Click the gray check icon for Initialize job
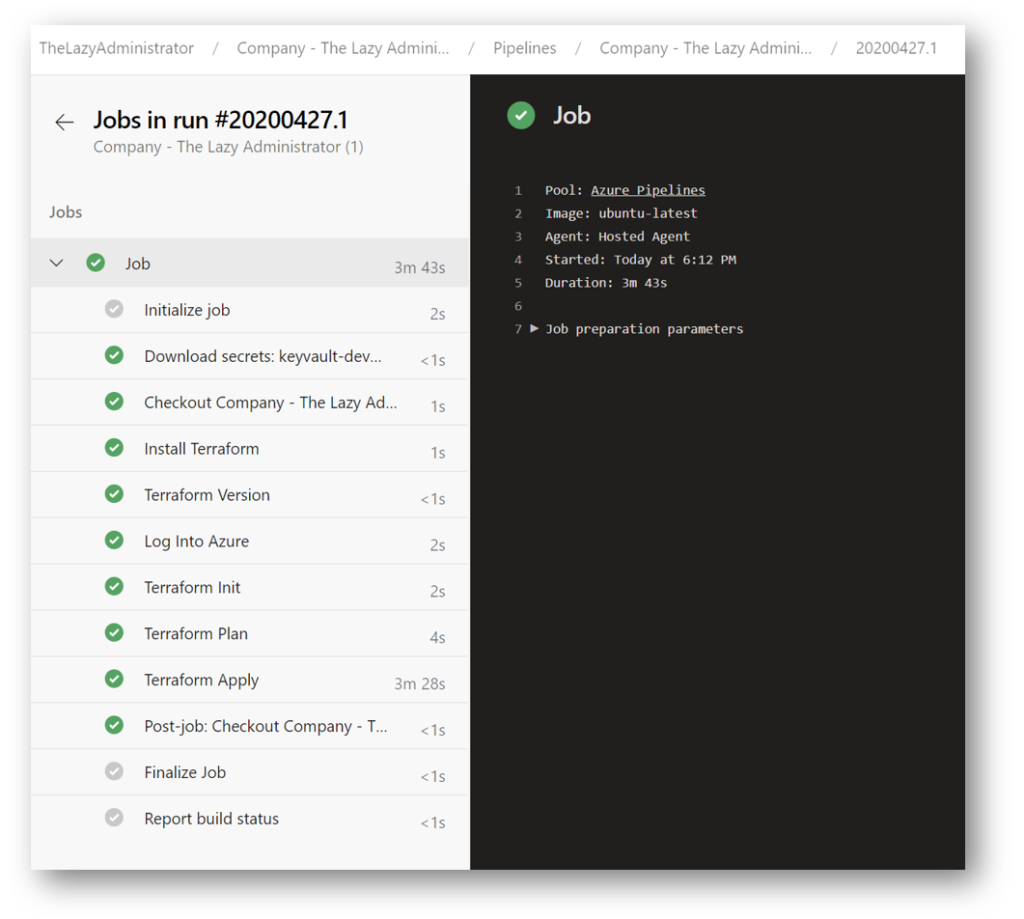The height and width of the screenshot is (919, 1024). pyautogui.click(x=114, y=309)
